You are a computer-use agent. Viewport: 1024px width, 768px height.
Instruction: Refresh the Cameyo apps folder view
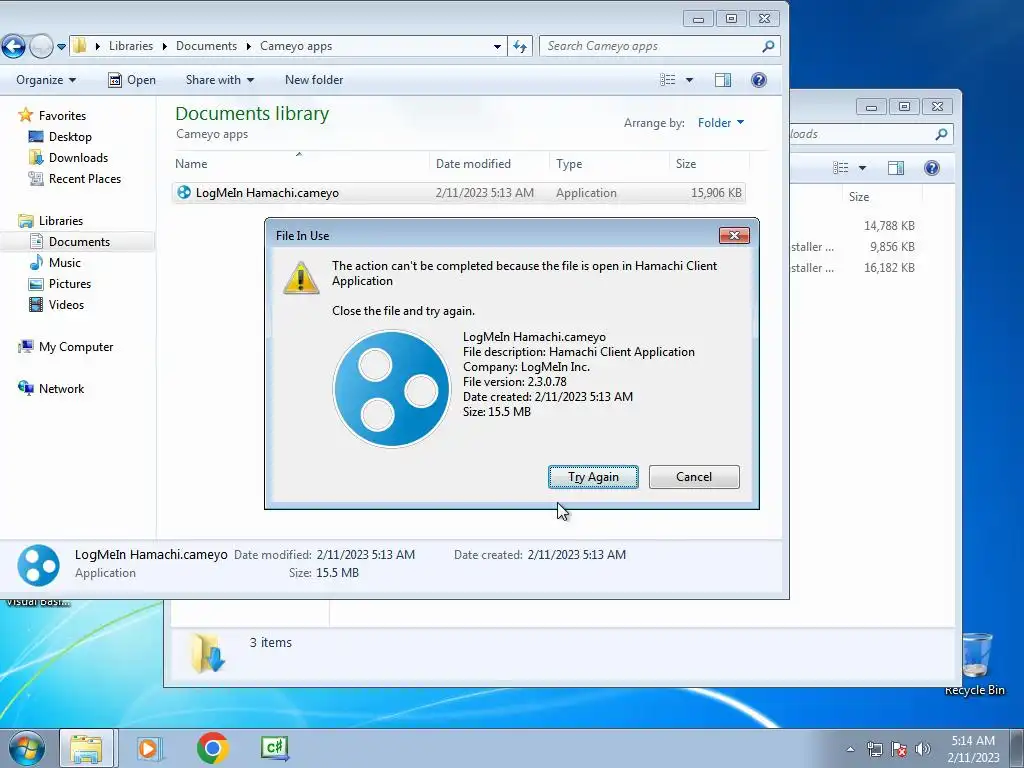point(520,46)
